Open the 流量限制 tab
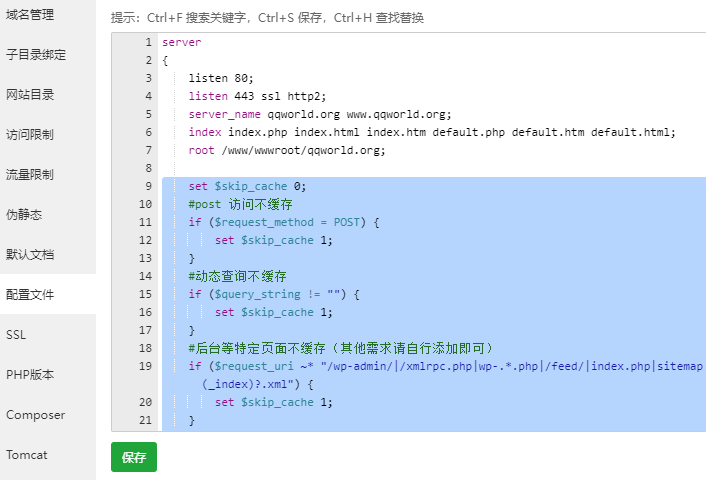The width and height of the screenshot is (706, 480). click(30, 175)
